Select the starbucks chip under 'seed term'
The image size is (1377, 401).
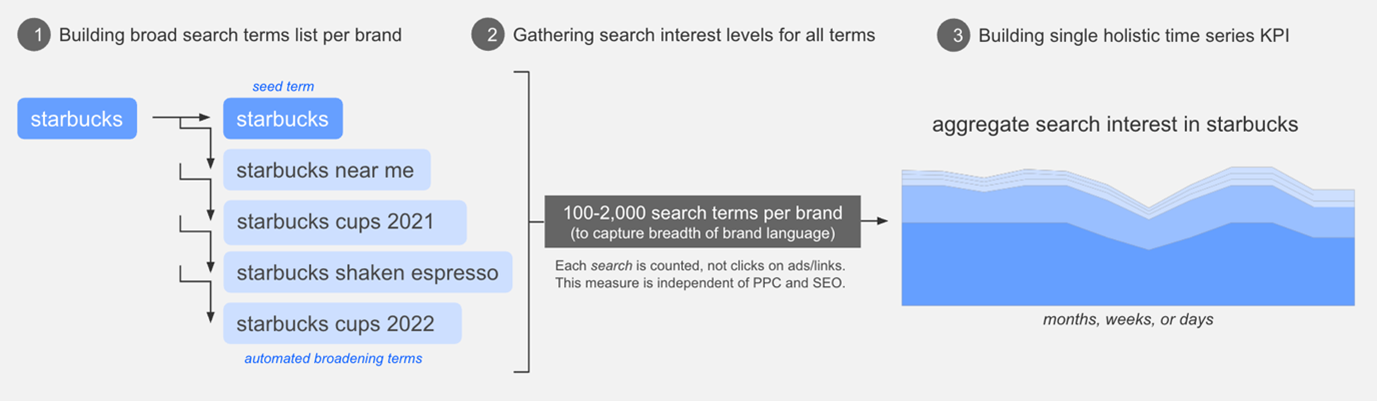click(x=283, y=119)
